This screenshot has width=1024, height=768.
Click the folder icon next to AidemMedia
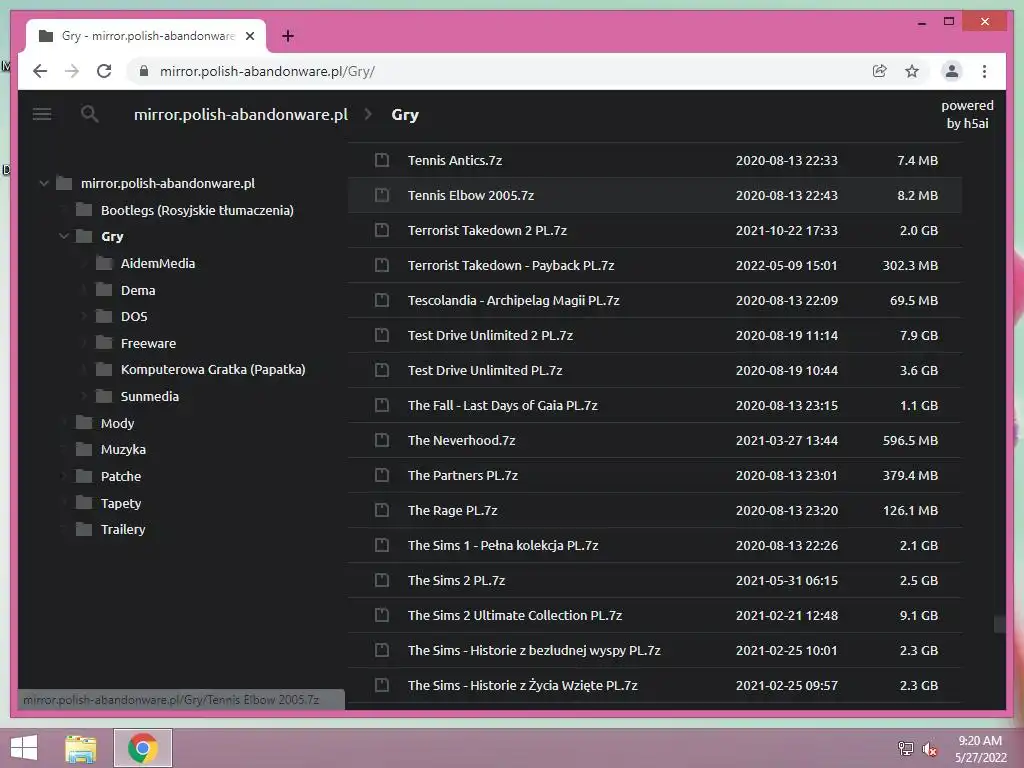click(x=104, y=263)
